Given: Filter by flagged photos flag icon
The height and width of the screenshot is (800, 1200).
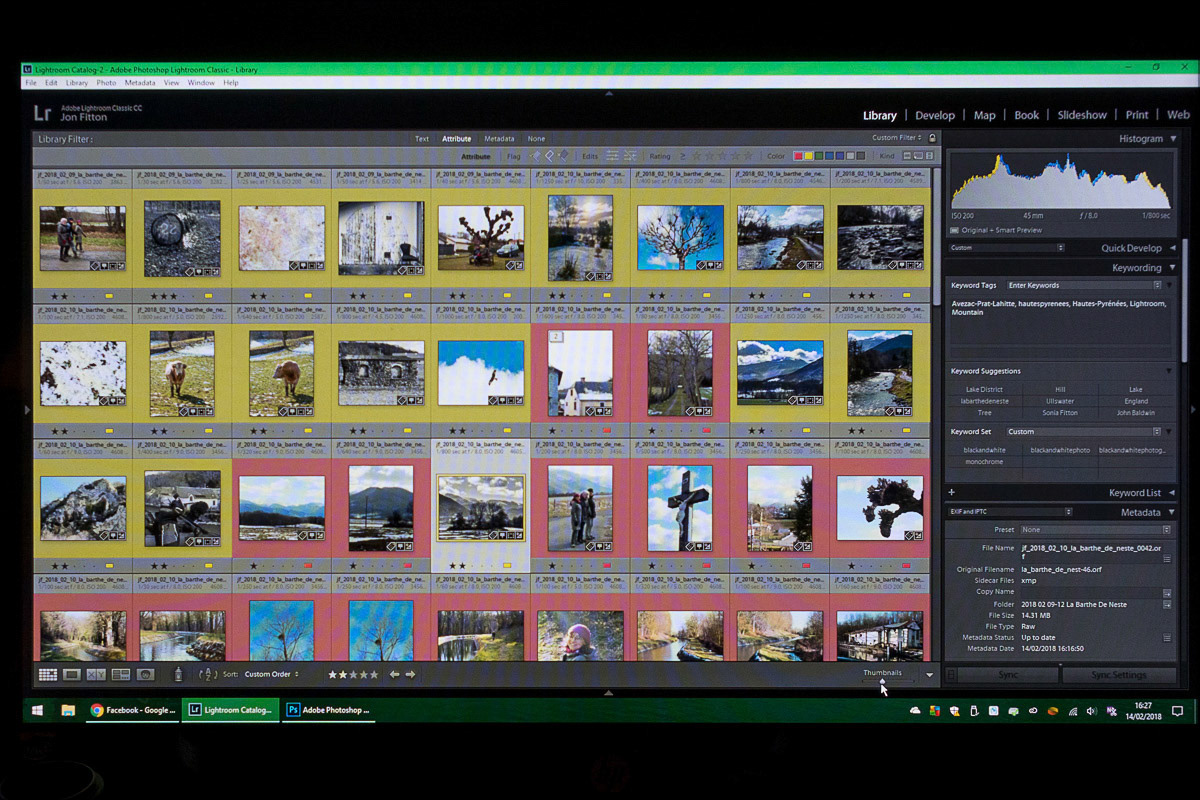Looking at the screenshot, I should [535, 156].
